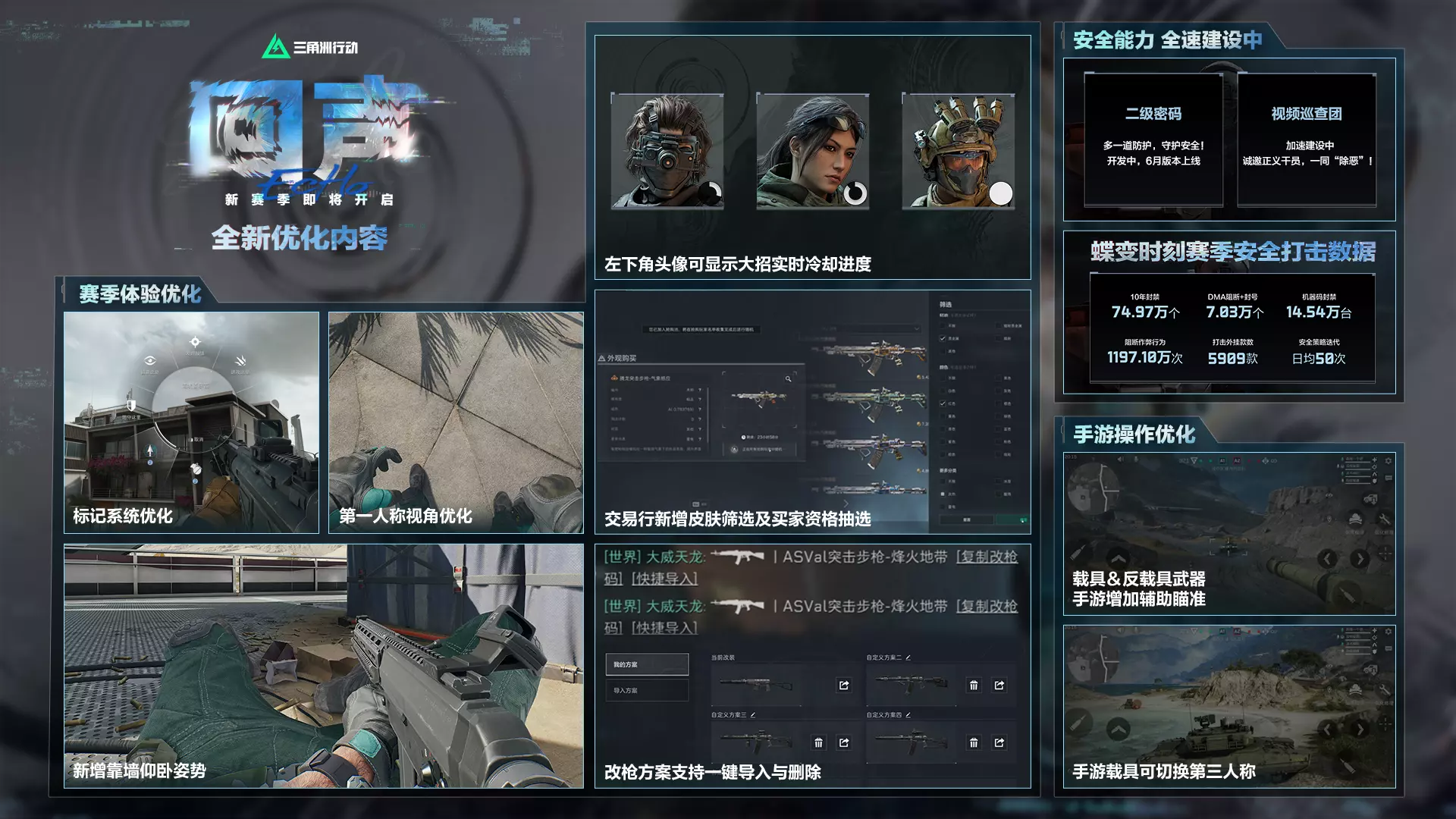Click ultimate cooldown ring on middle operator portrait
The height and width of the screenshot is (819, 1456).
coord(855,193)
